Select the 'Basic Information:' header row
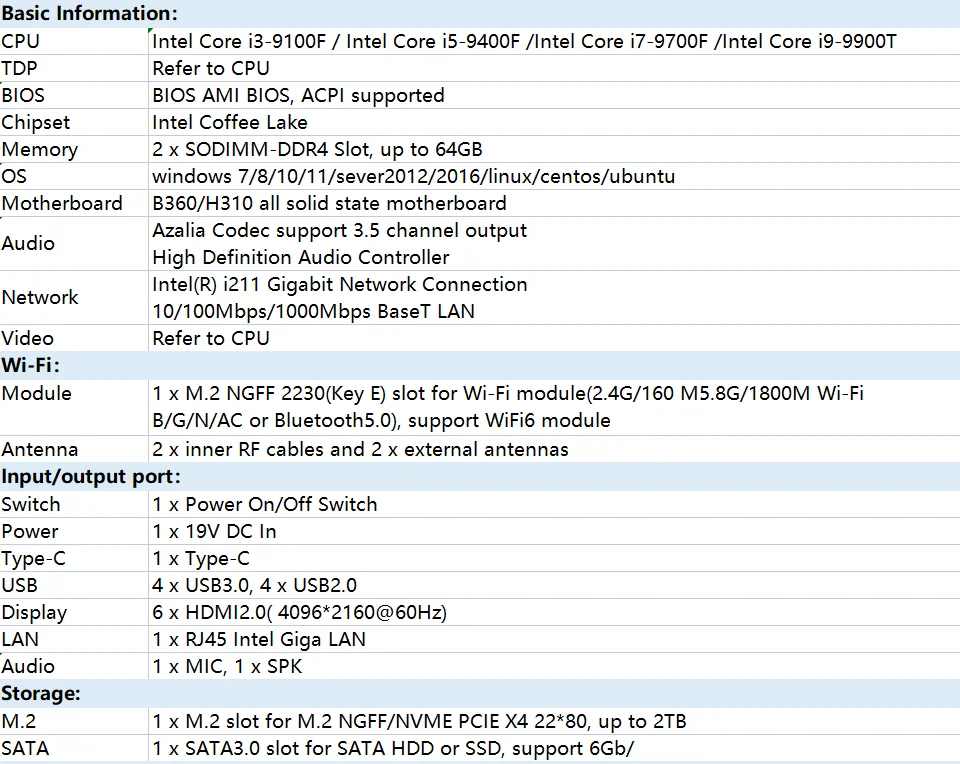Screen dimensions: 960x764 click(x=480, y=13)
